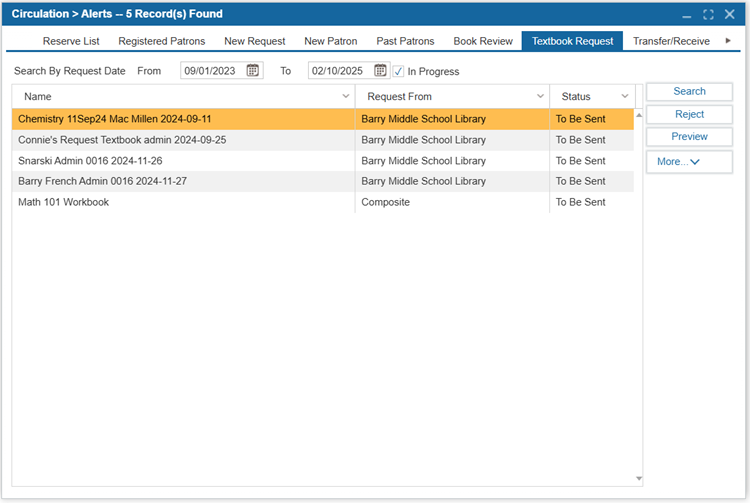
Task: Close the Circulation Alerts window
Action: point(729,14)
